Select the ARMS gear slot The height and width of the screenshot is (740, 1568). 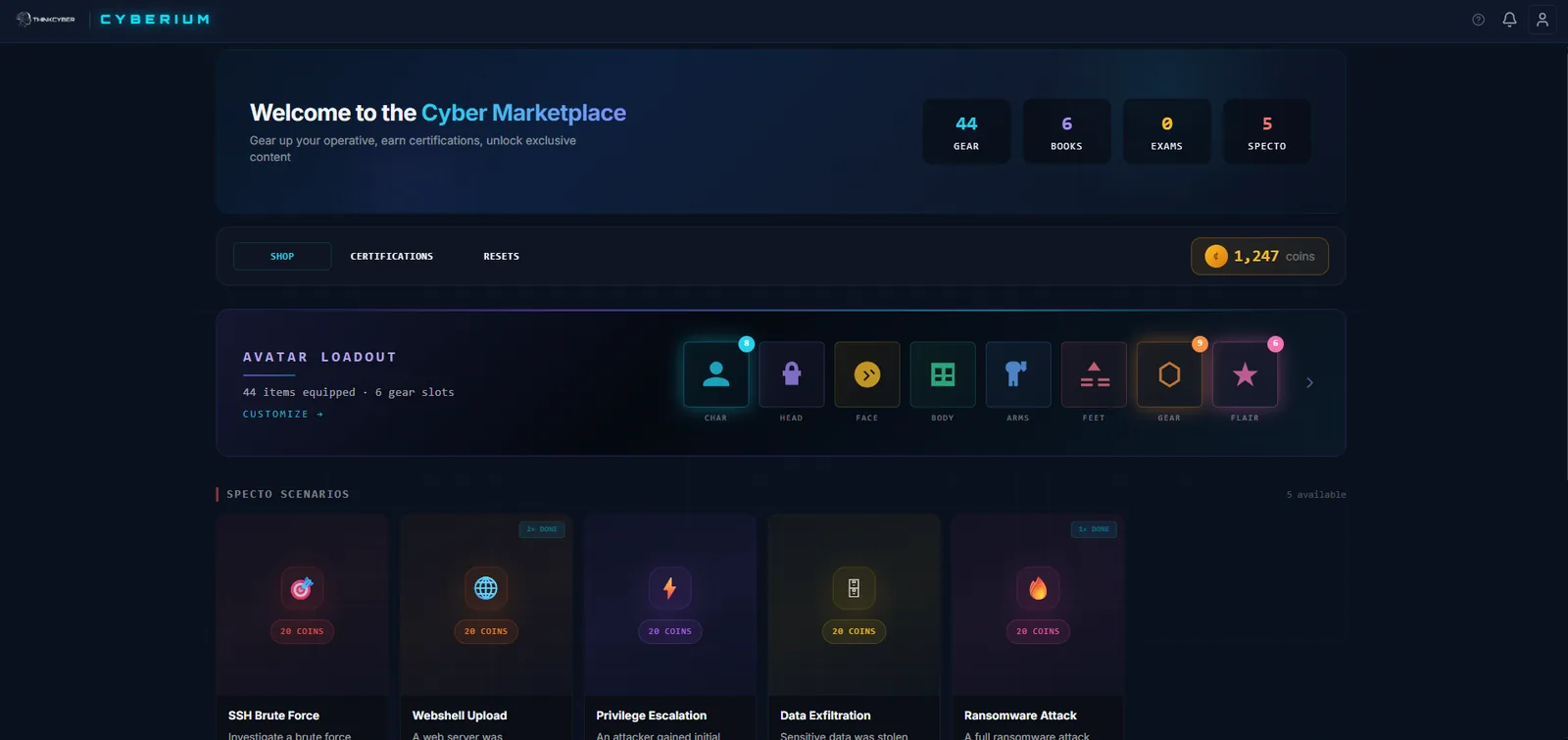pyautogui.click(x=1017, y=374)
